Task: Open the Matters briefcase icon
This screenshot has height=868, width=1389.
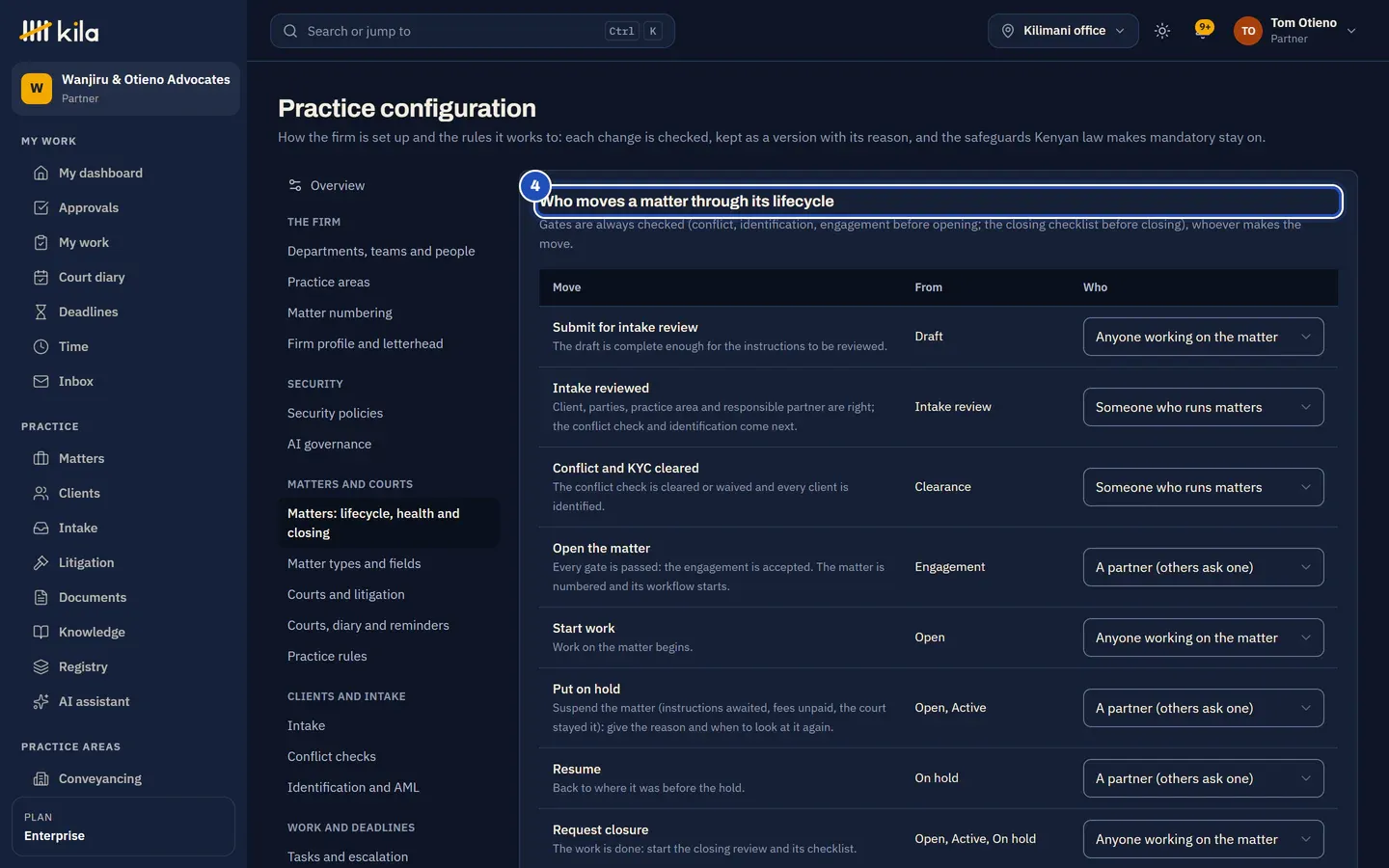Action: pos(41,458)
